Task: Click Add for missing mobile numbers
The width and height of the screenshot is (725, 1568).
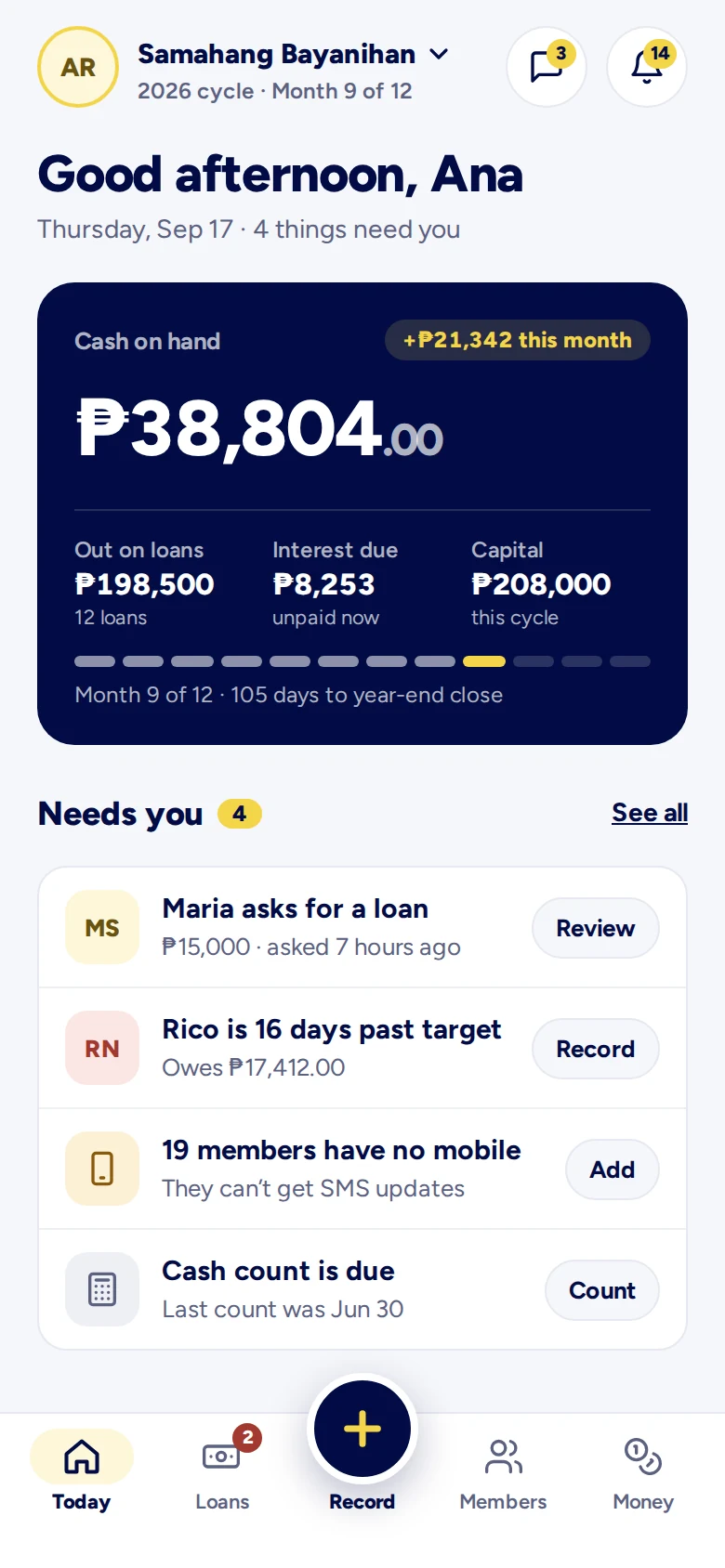Action: (613, 1169)
